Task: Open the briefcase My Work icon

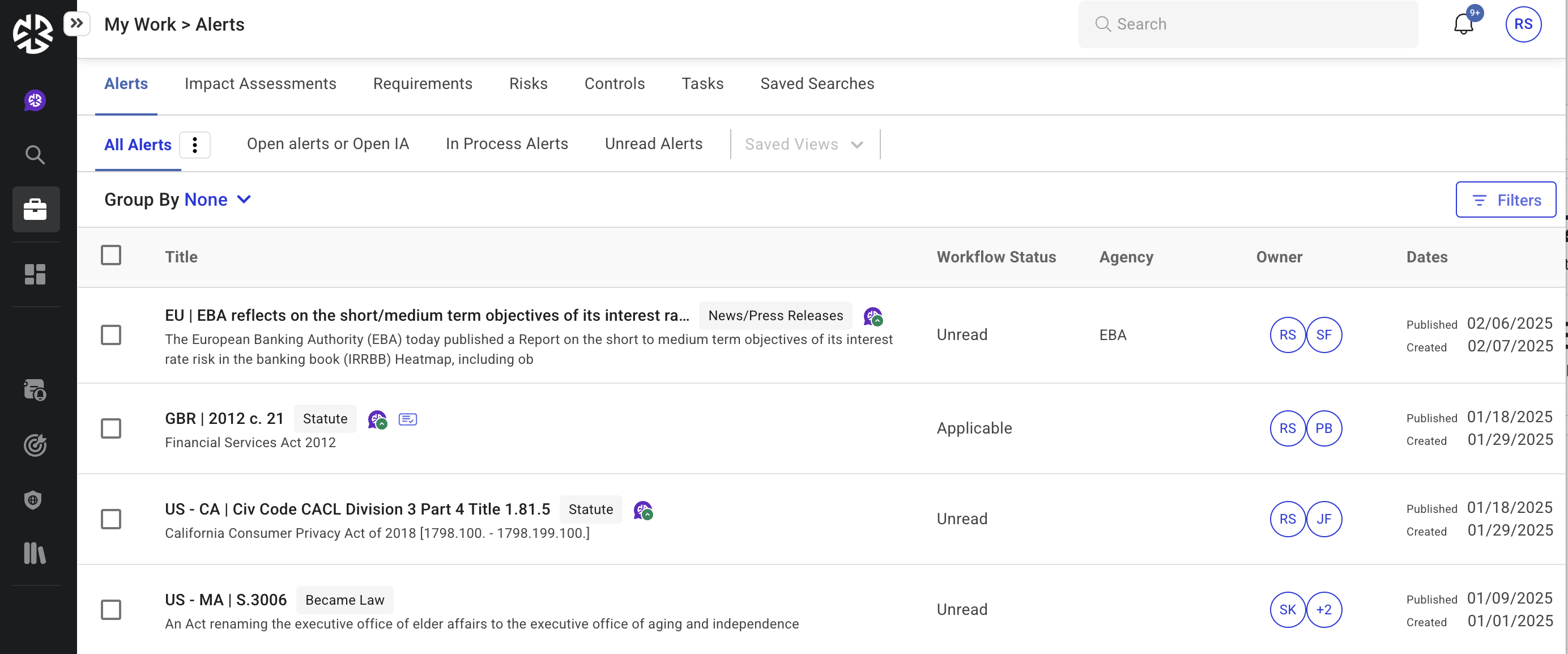Action: (35, 210)
